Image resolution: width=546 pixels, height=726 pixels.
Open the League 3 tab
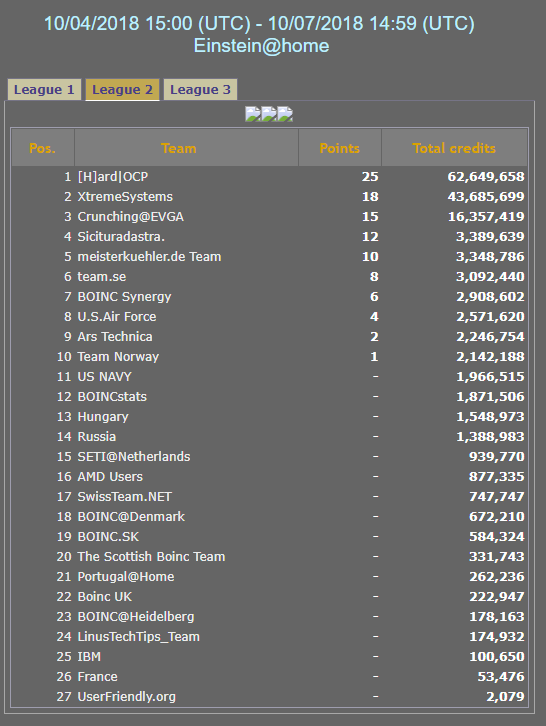click(x=200, y=89)
